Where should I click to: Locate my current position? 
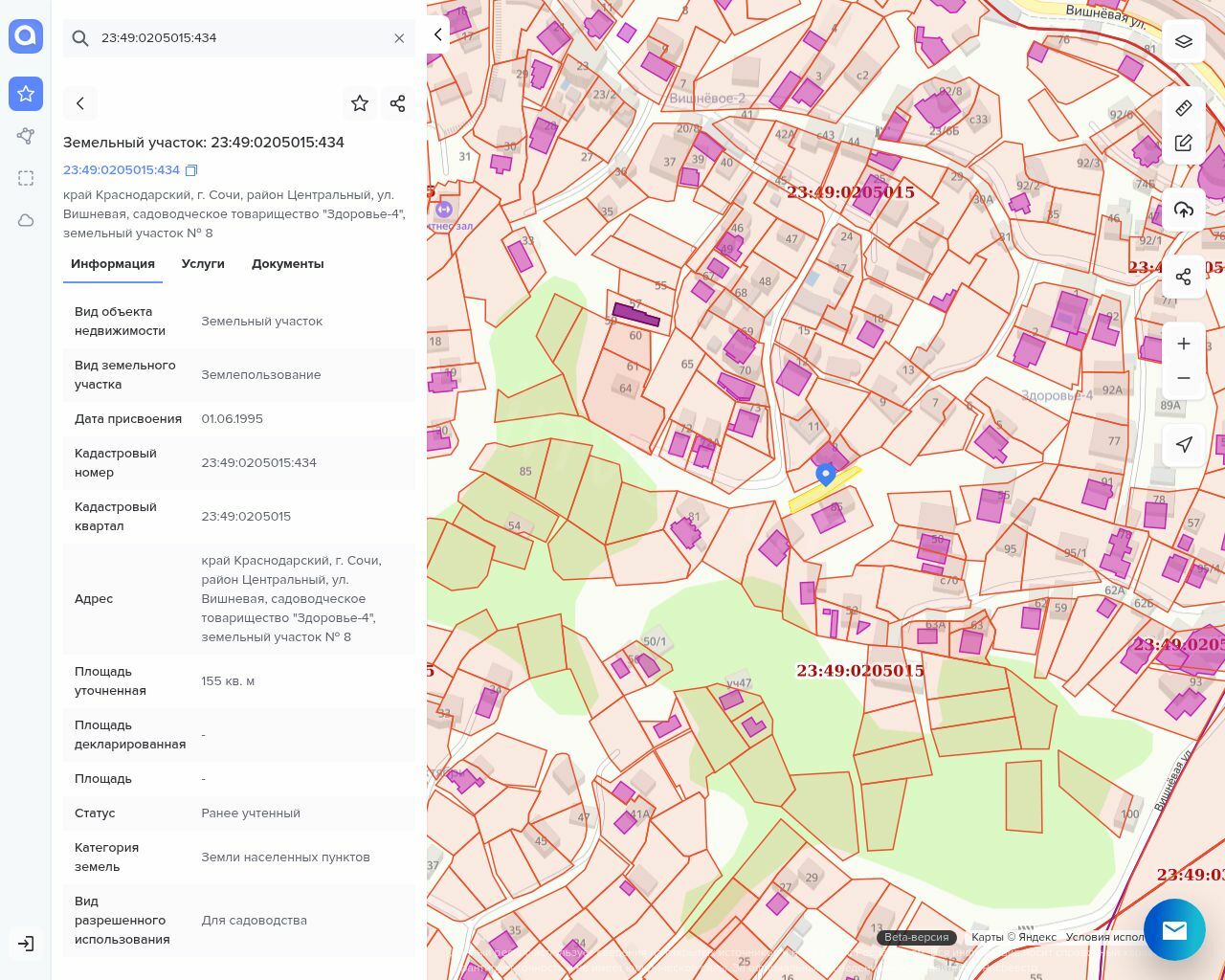(1184, 444)
